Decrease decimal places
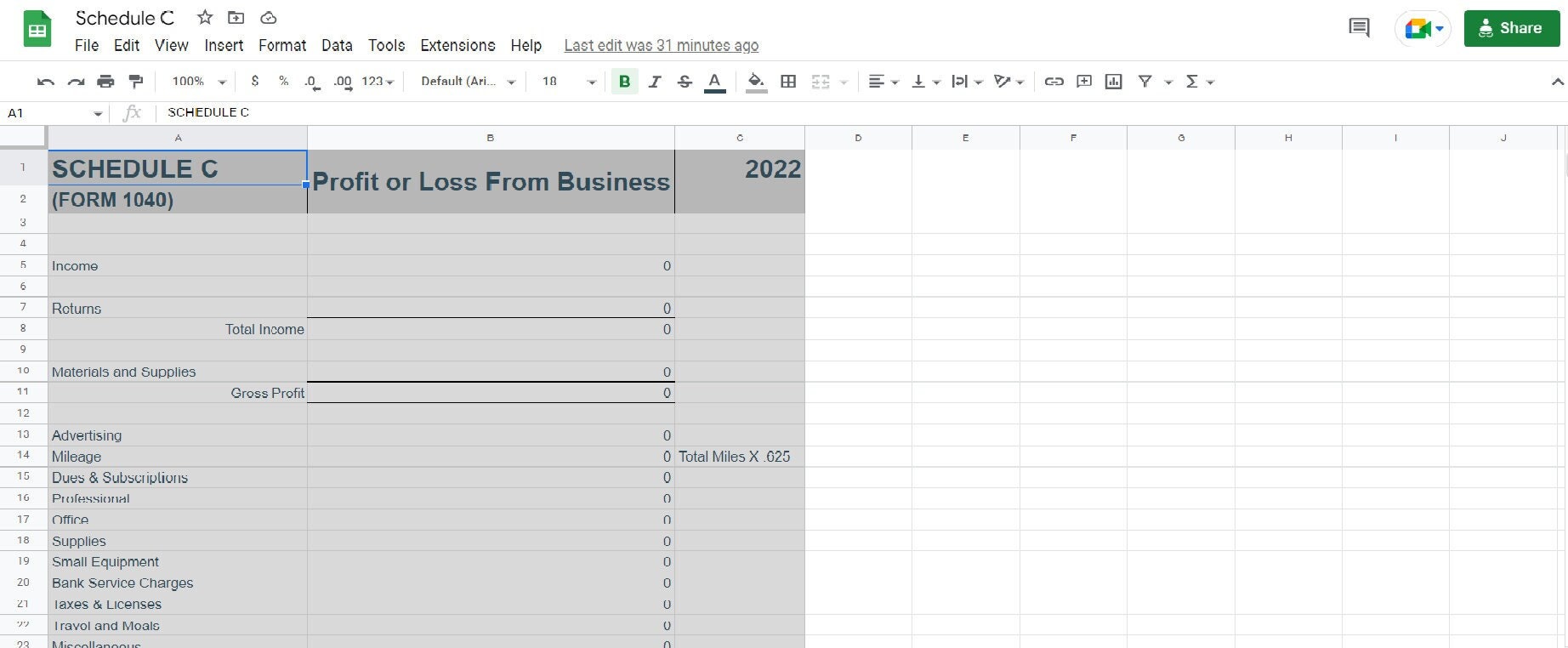 pyautogui.click(x=312, y=82)
